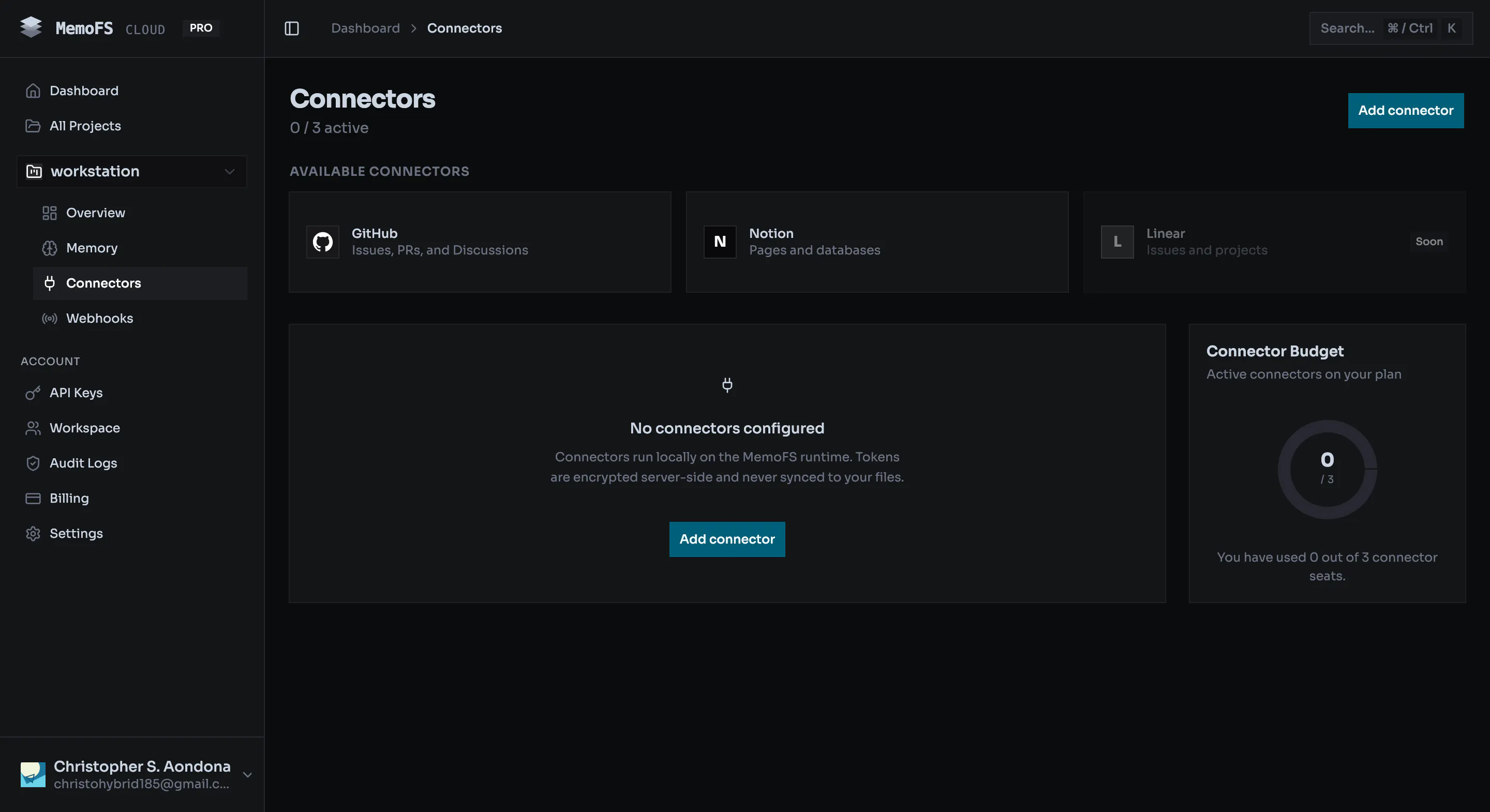Click 'Issues, PRs, and Discussions' text
Viewport: 1490px width, 812px height.
point(440,250)
